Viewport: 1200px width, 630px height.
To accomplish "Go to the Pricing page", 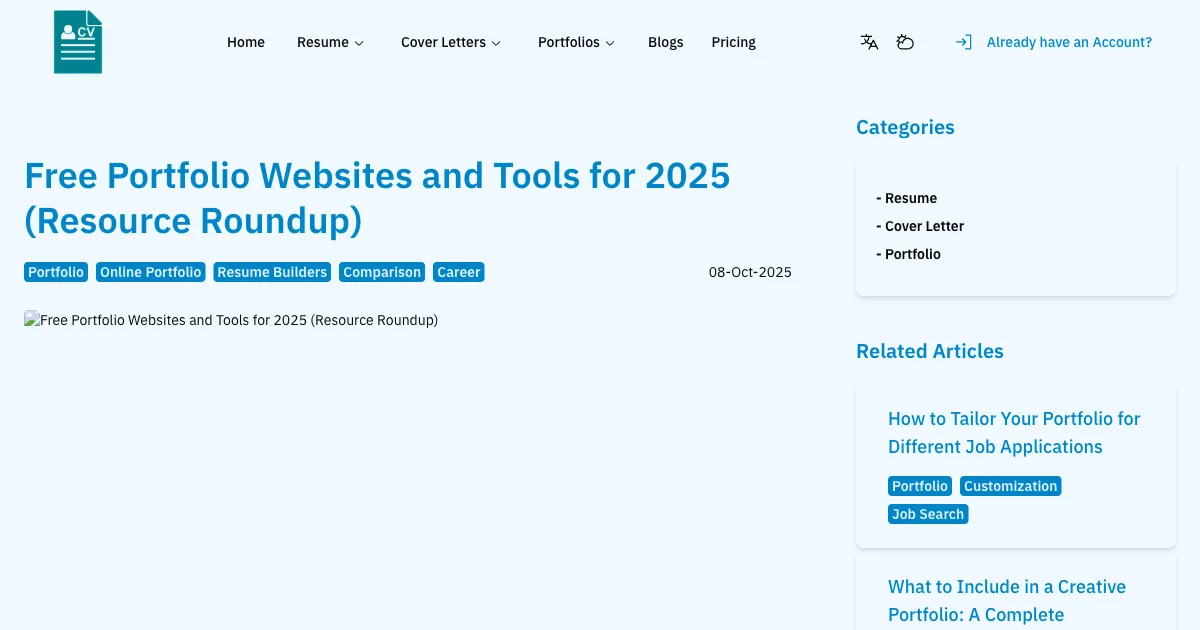I will 733,42.
